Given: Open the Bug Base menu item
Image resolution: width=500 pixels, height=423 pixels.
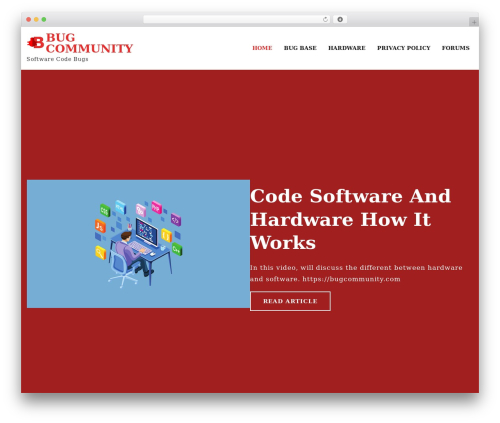Looking at the screenshot, I should [x=300, y=48].
